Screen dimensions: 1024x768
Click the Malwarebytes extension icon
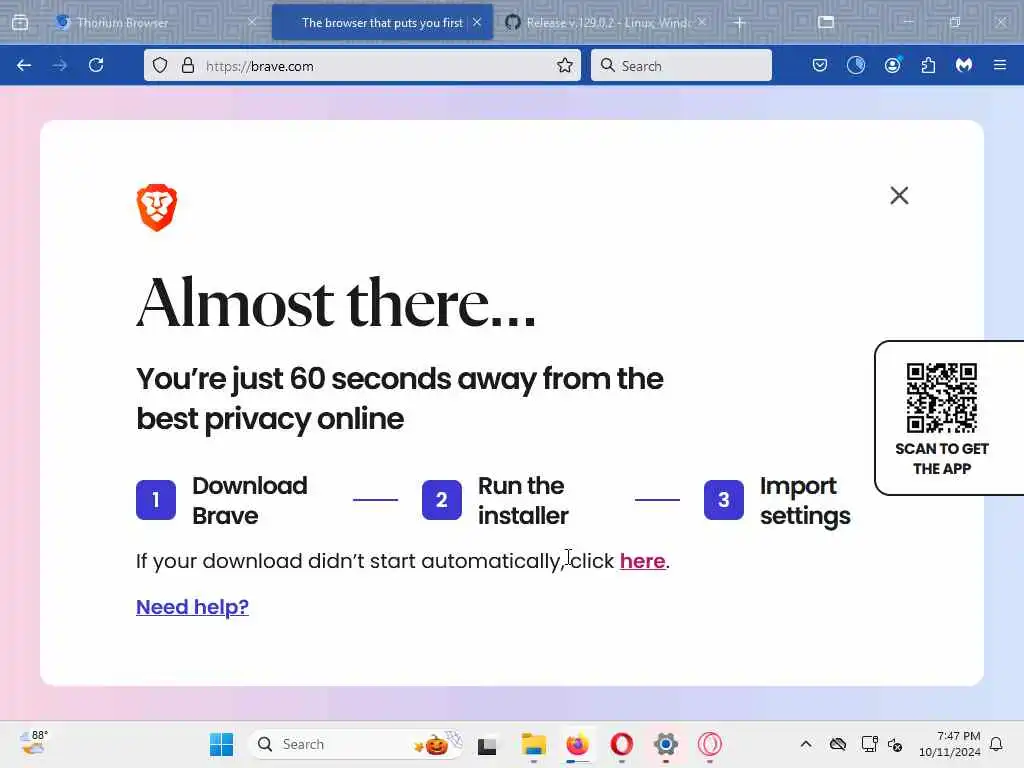964,65
